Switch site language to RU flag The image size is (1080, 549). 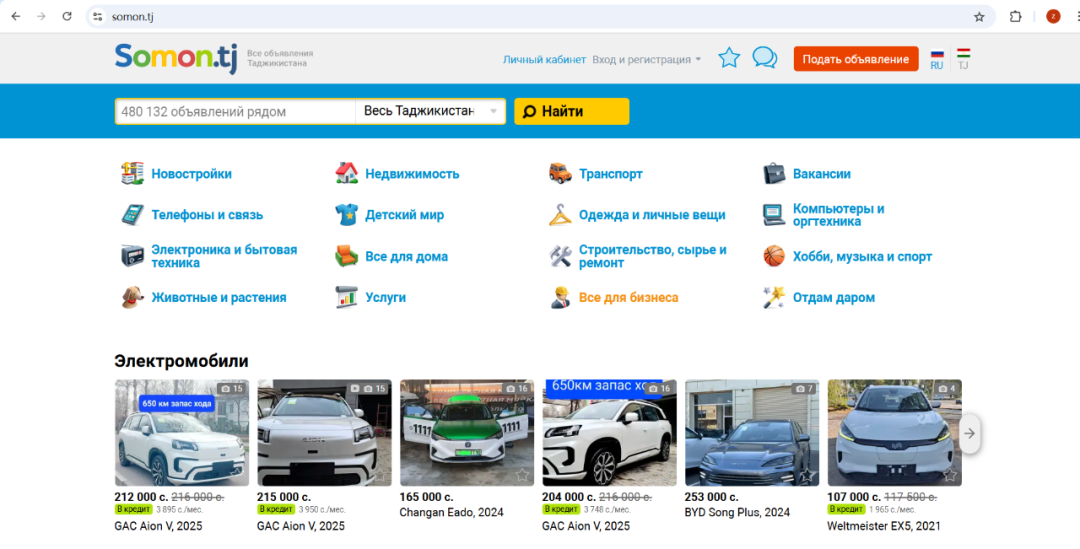point(937,58)
